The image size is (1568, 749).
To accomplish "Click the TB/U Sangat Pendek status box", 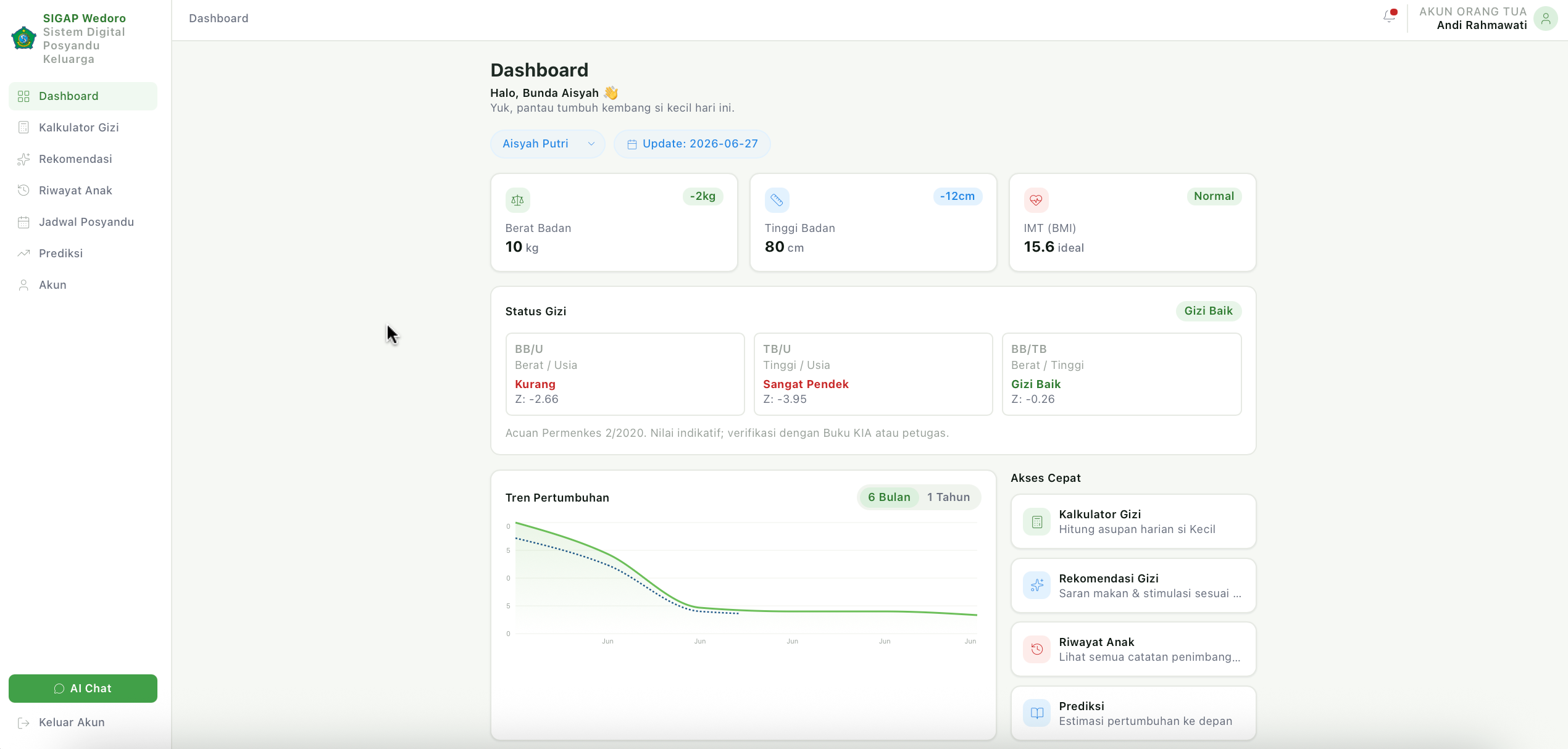I will point(874,374).
